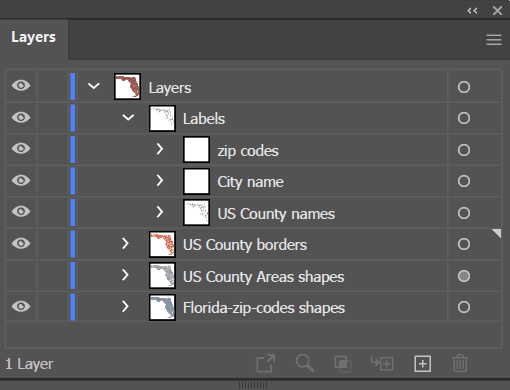The width and height of the screenshot is (510, 390).
Task: Click target circle for City name
Action: pyautogui.click(x=464, y=181)
